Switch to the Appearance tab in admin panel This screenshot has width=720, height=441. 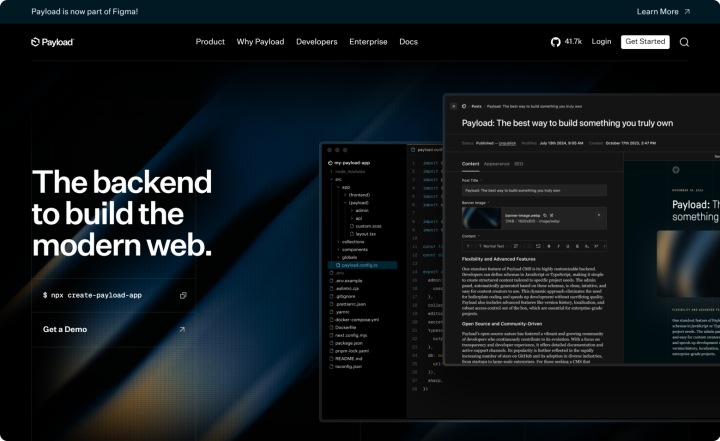point(496,164)
